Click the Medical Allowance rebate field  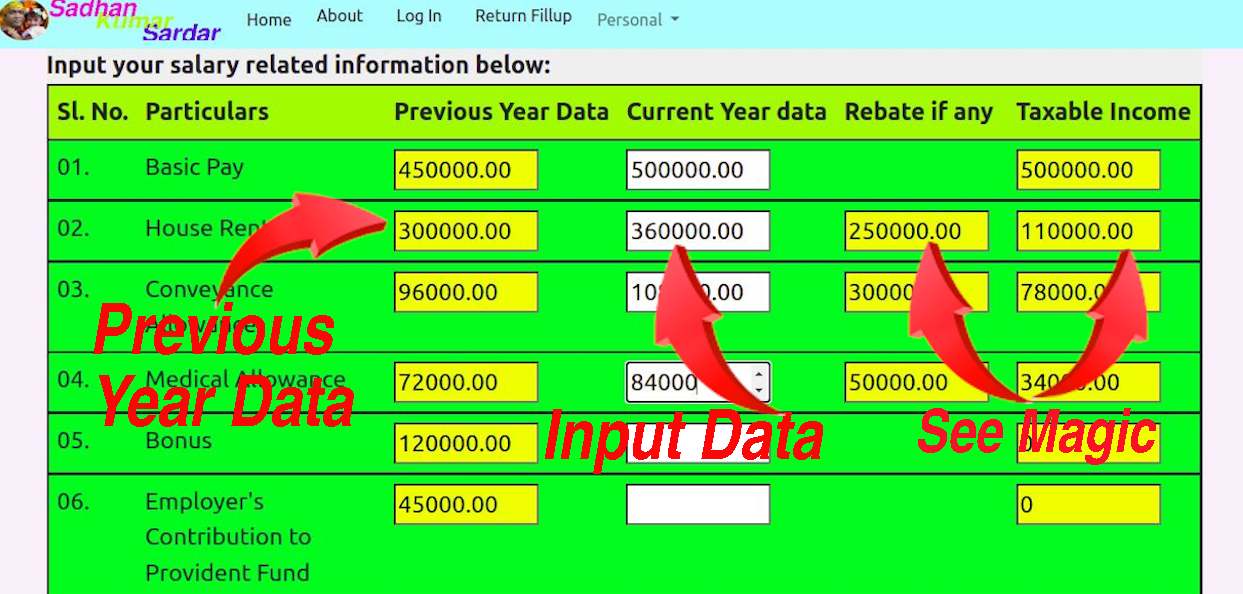[915, 382]
